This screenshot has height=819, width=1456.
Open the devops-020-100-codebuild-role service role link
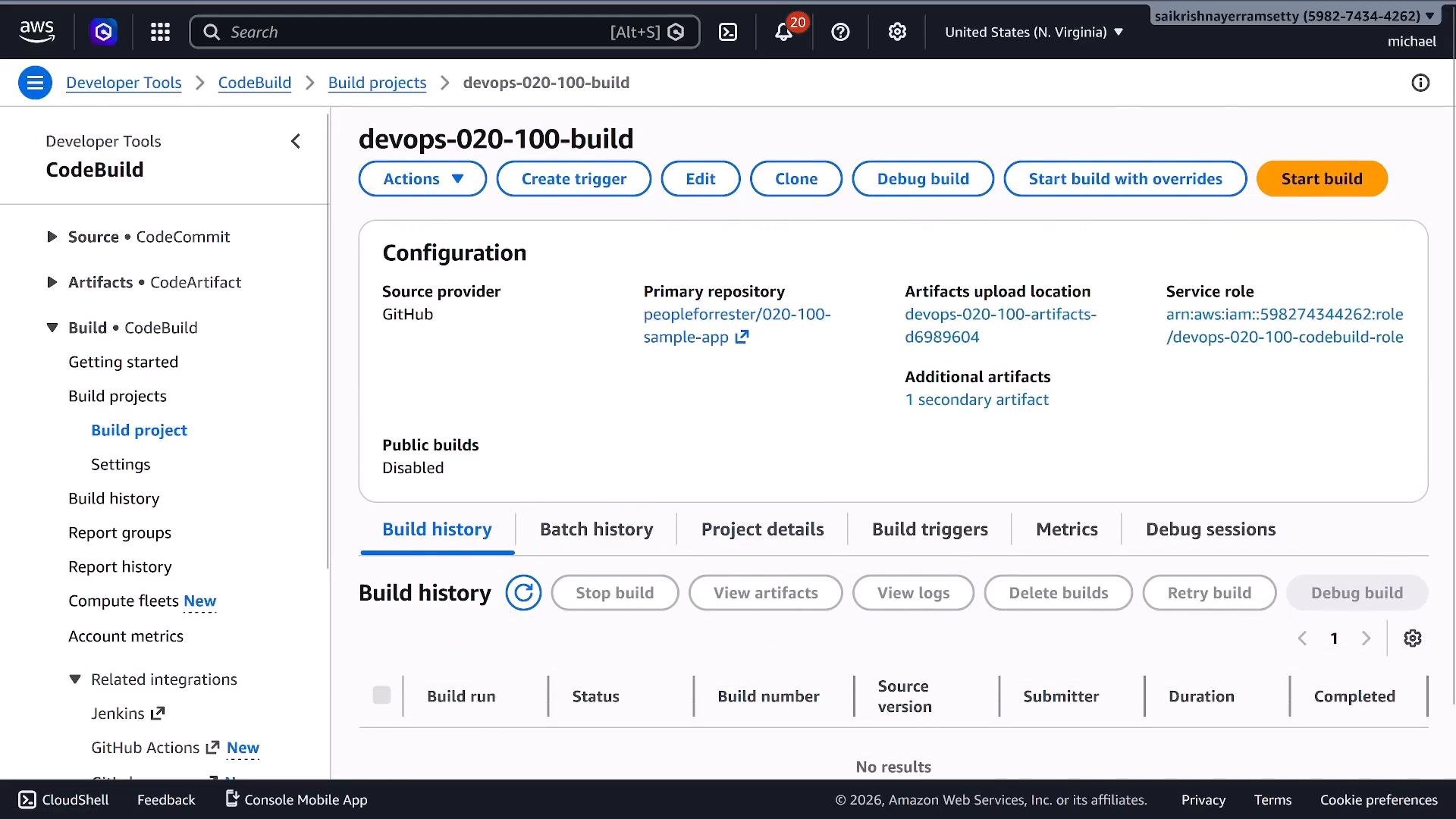(1285, 325)
